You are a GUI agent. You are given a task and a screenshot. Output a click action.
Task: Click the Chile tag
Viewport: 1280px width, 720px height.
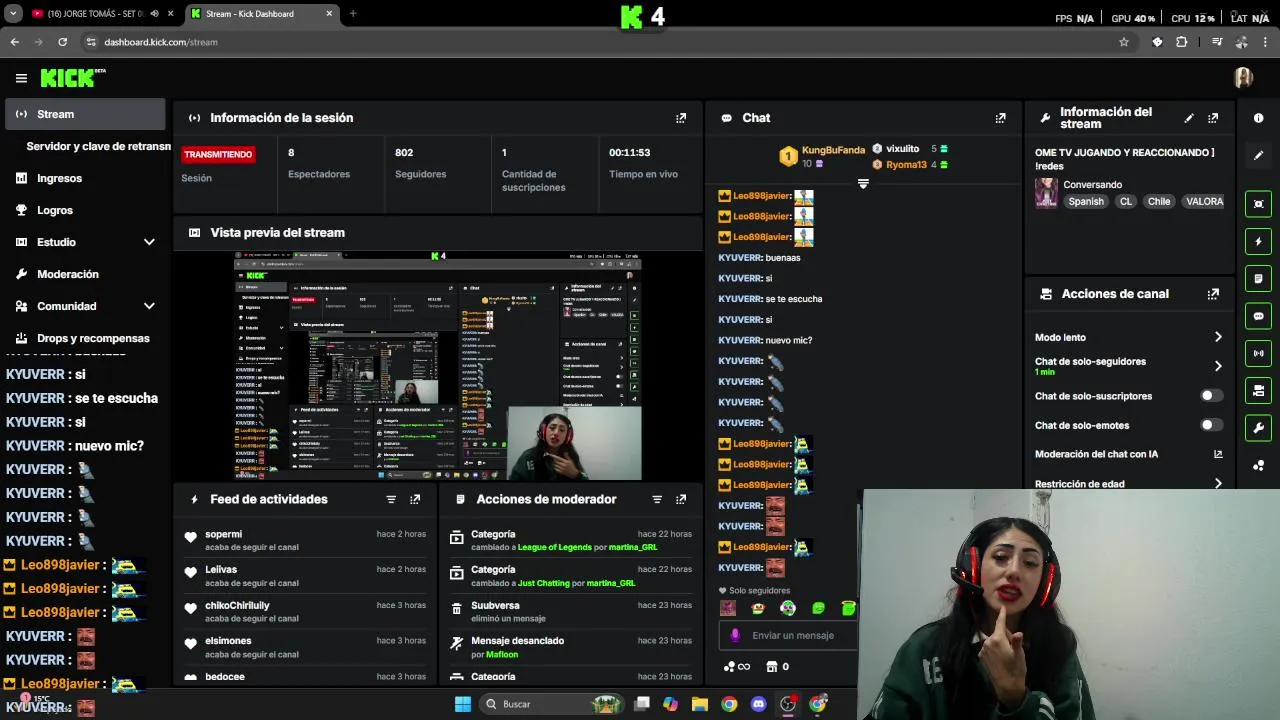(x=1159, y=201)
